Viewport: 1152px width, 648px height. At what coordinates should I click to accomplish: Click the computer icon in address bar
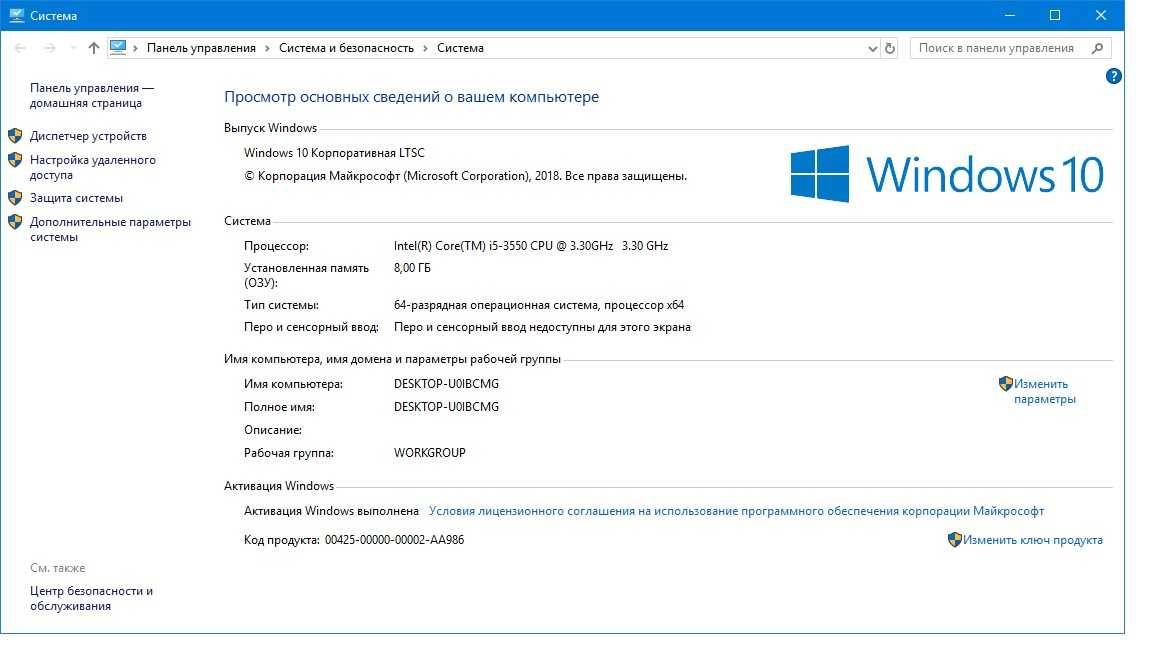pos(118,48)
